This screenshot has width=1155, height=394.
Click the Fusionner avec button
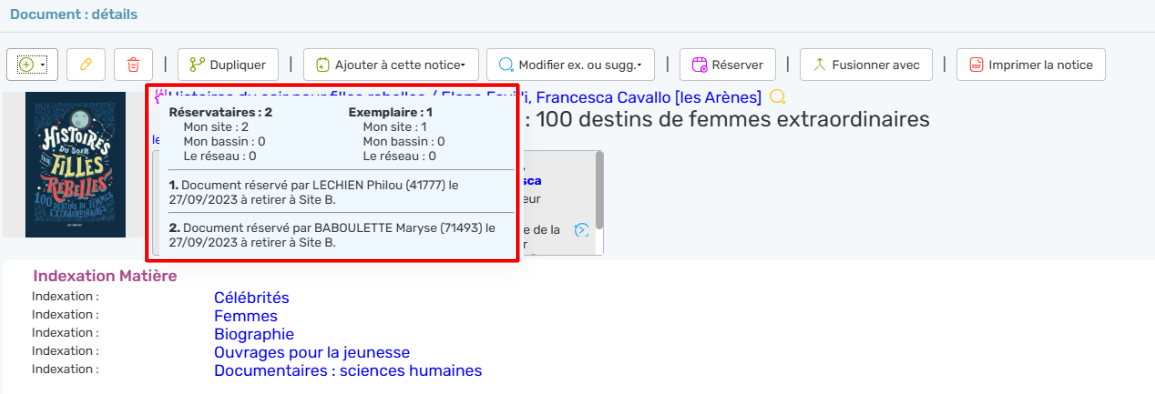866,65
